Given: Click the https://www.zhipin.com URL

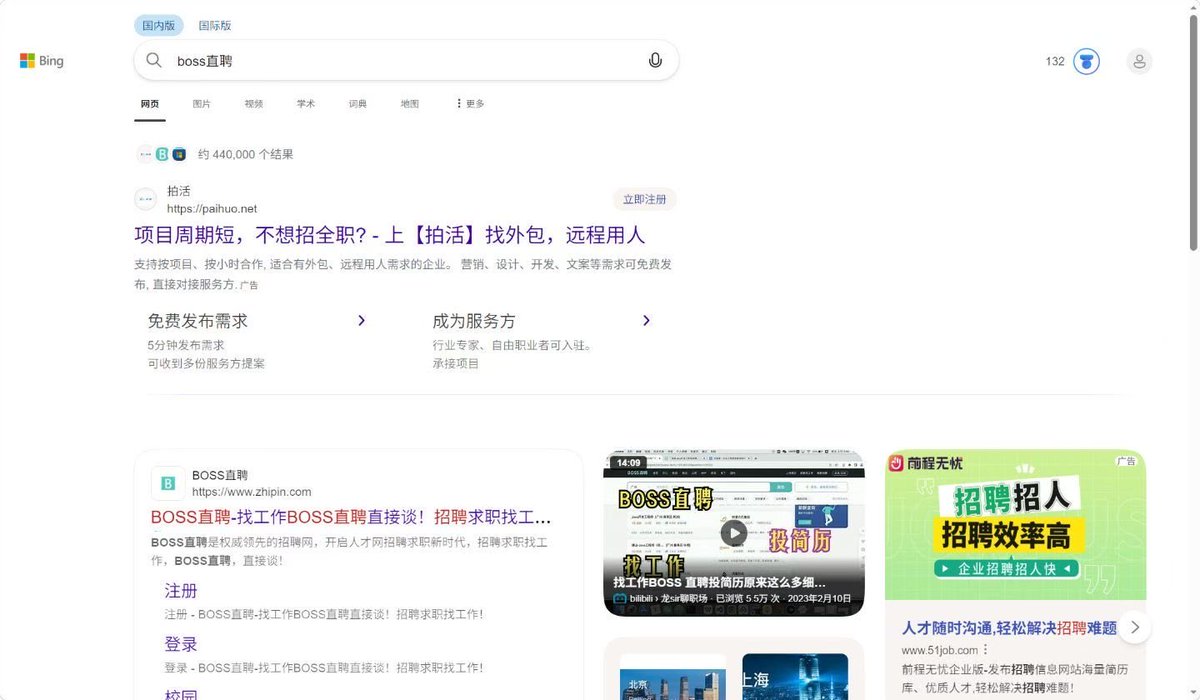Looking at the screenshot, I should pyautogui.click(x=252, y=492).
